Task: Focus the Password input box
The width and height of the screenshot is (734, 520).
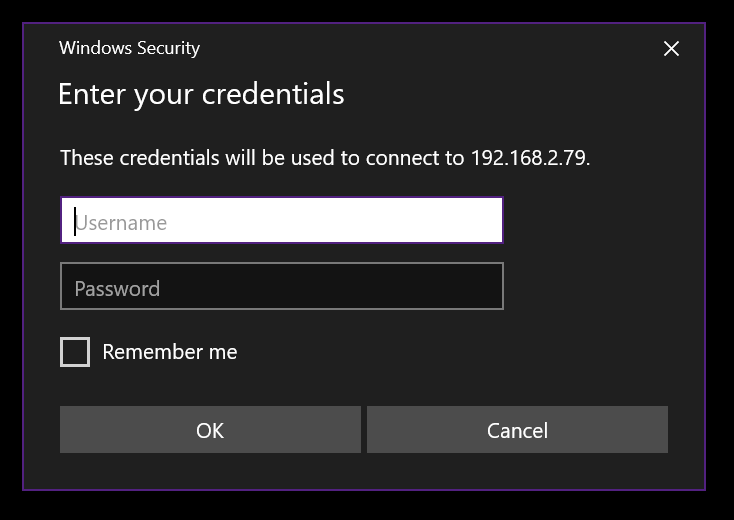Action: pyautogui.click(x=282, y=286)
